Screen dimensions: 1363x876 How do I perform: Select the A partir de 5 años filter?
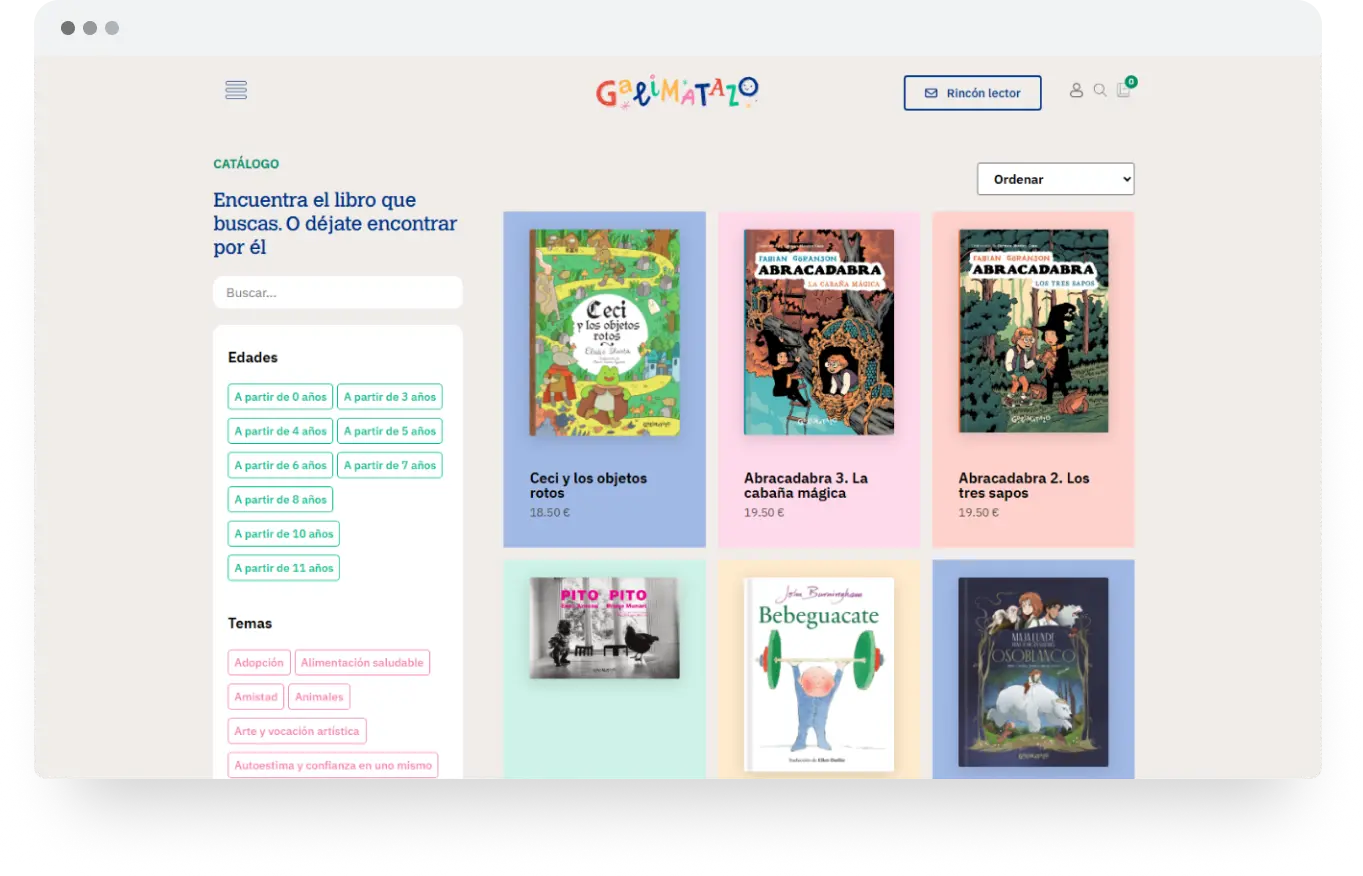click(390, 431)
